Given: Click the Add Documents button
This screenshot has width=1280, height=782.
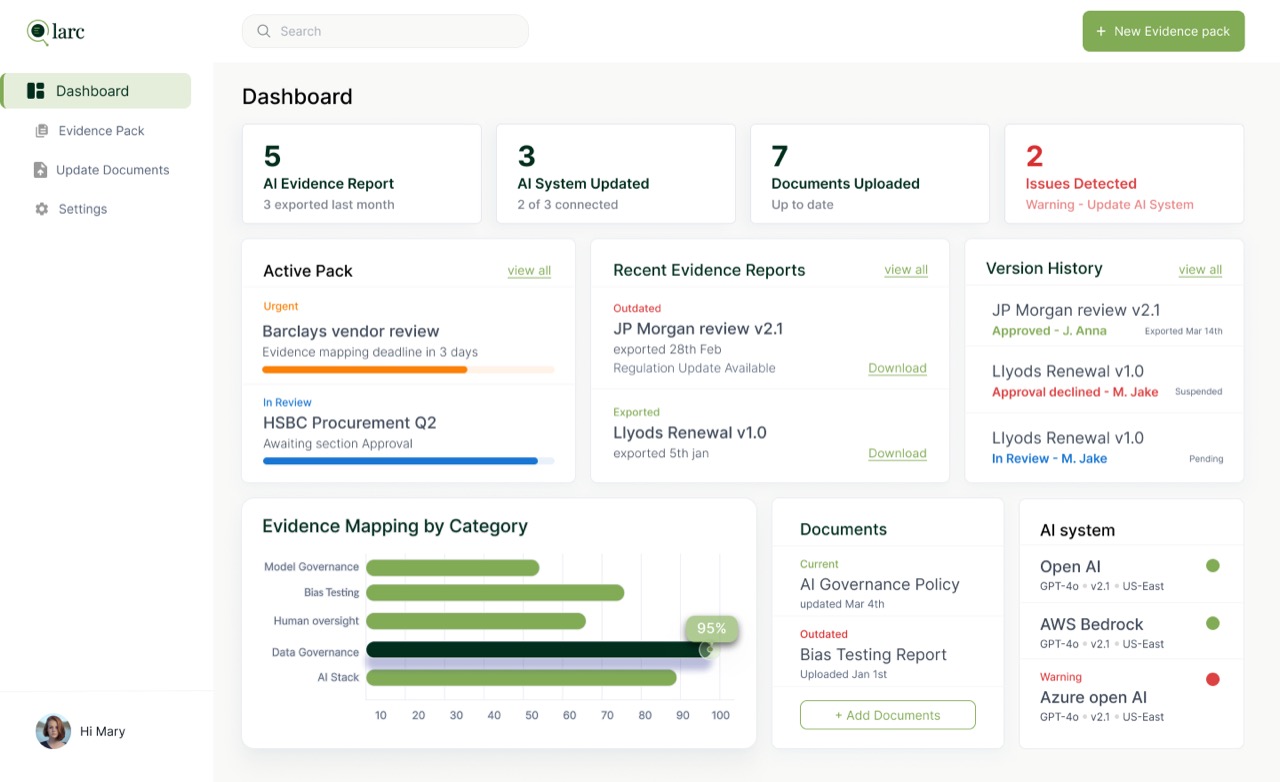Looking at the screenshot, I should pos(888,715).
